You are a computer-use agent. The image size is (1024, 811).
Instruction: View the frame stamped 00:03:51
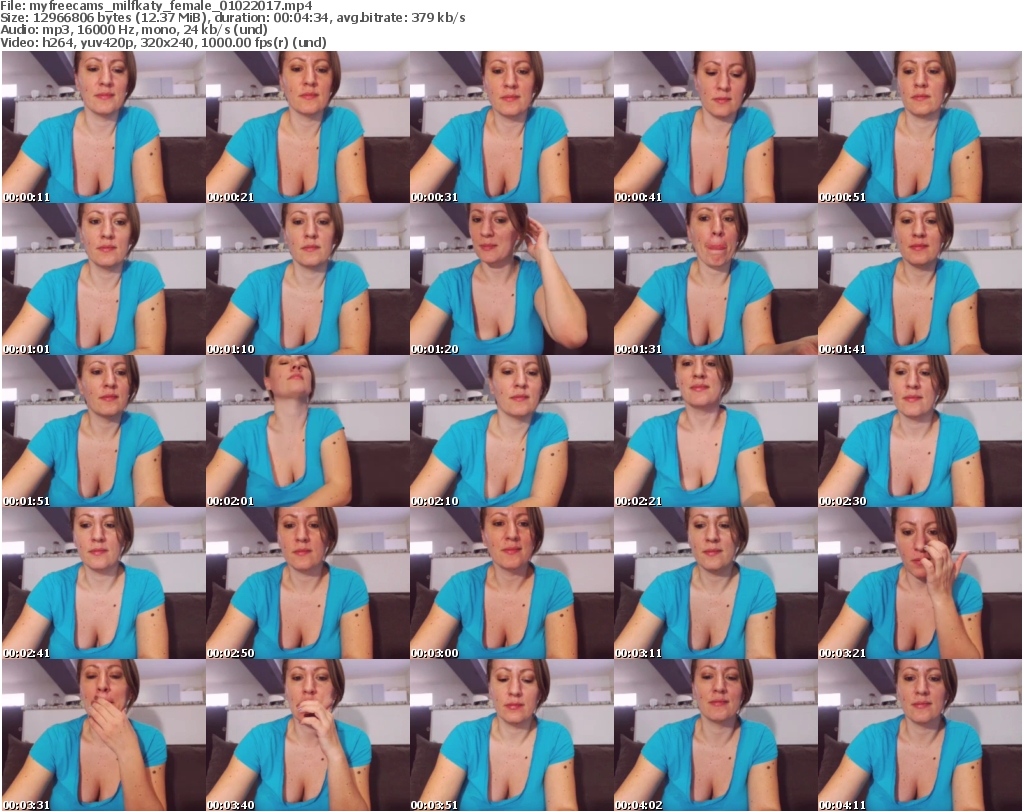tap(511, 735)
